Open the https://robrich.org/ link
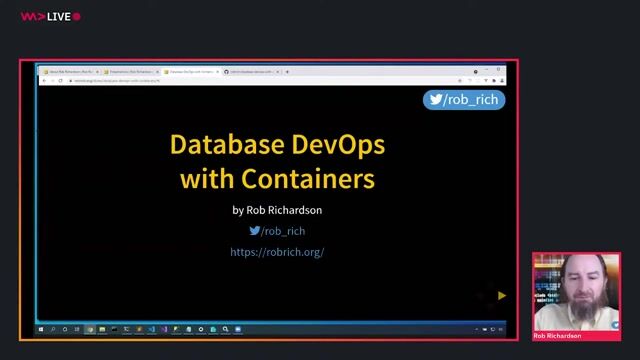This screenshot has width=640, height=360. click(x=277, y=252)
